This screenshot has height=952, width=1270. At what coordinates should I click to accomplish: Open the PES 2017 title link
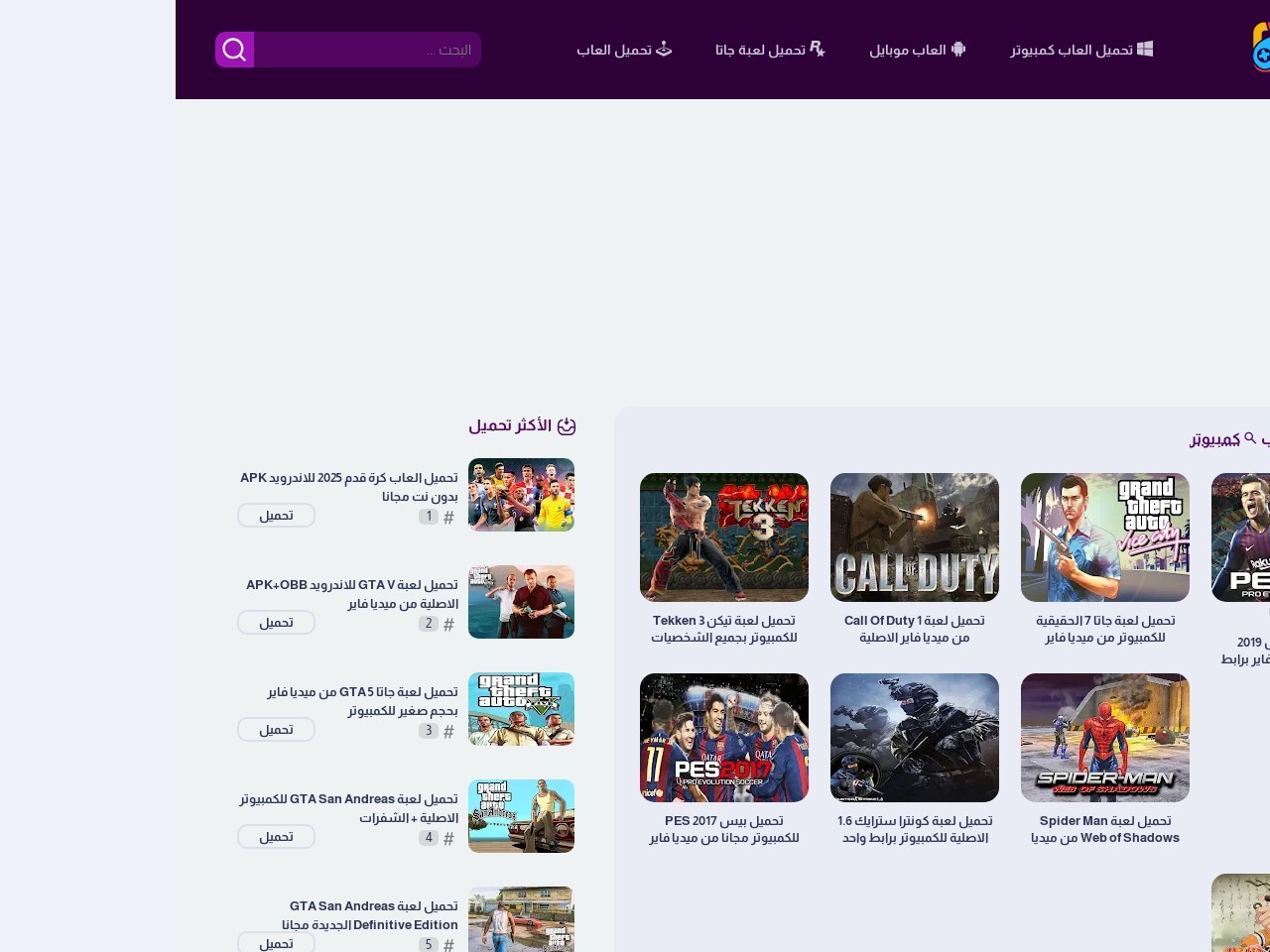pyautogui.click(x=724, y=829)
